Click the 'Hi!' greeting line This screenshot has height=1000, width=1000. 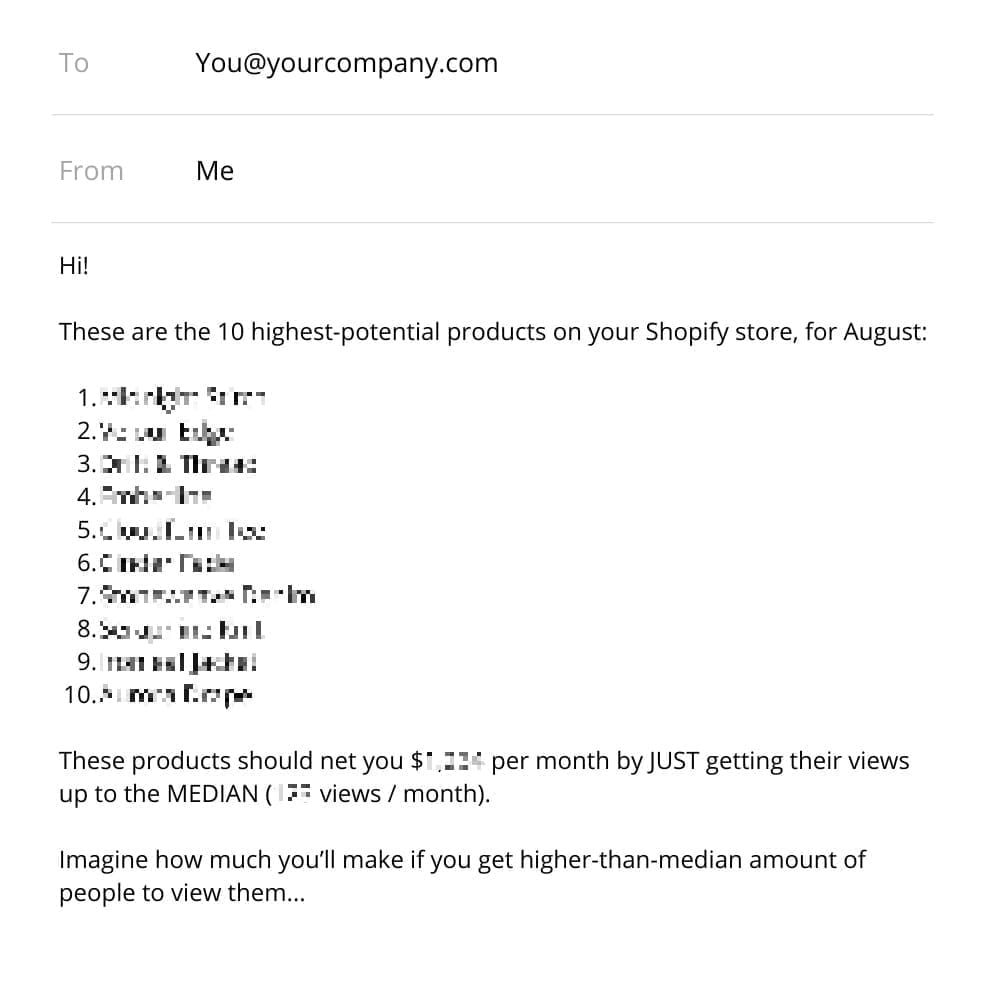point(74,265)
